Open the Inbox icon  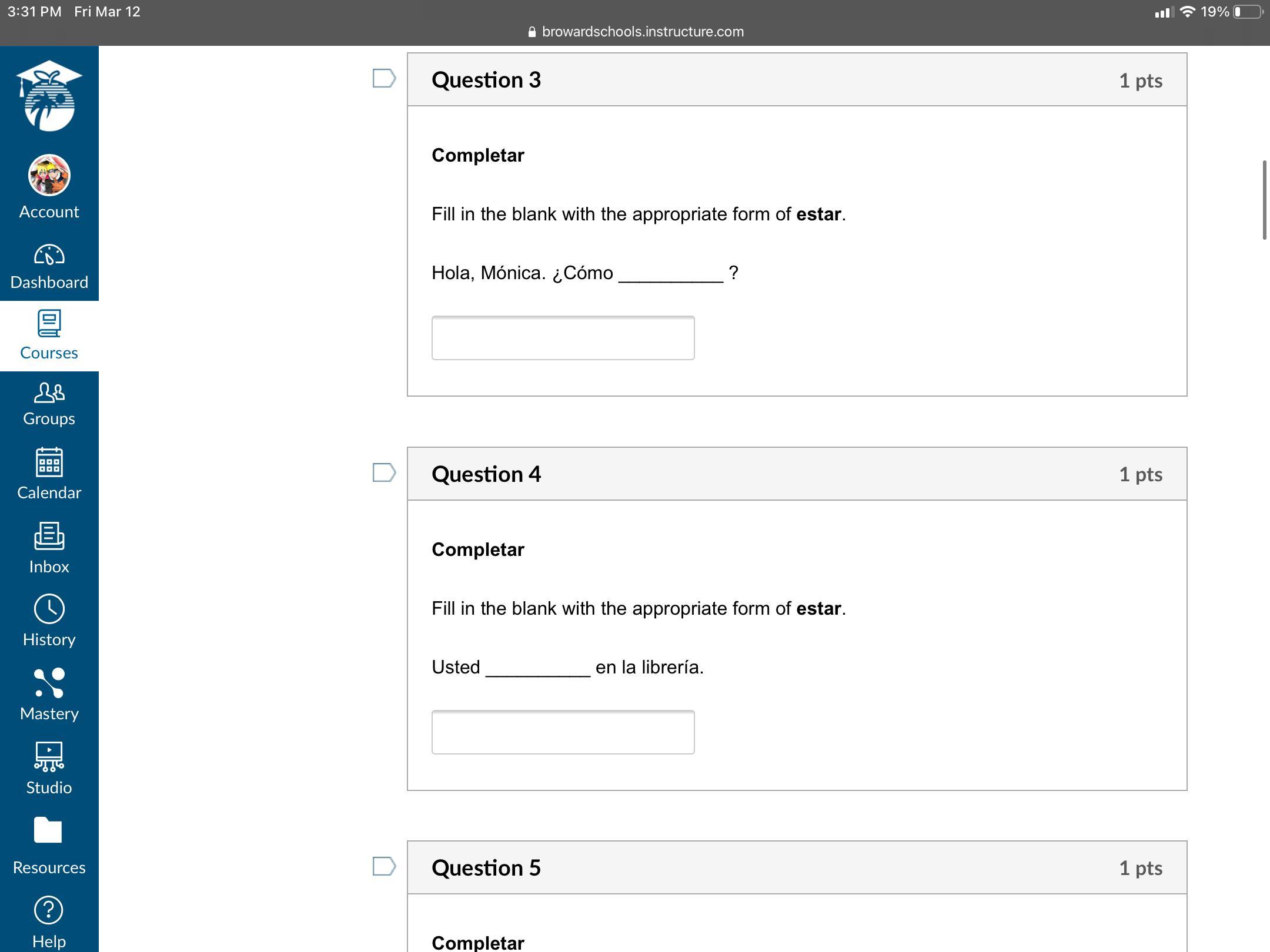point(49,536)
